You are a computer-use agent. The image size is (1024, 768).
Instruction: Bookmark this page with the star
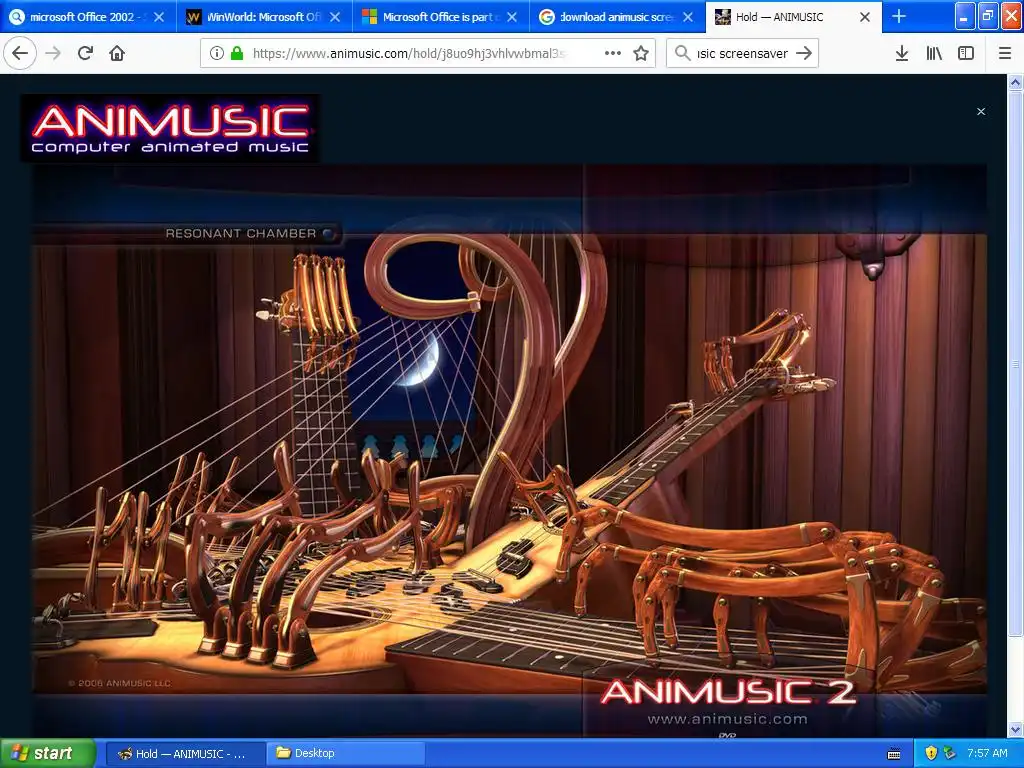tap(641, 53)
